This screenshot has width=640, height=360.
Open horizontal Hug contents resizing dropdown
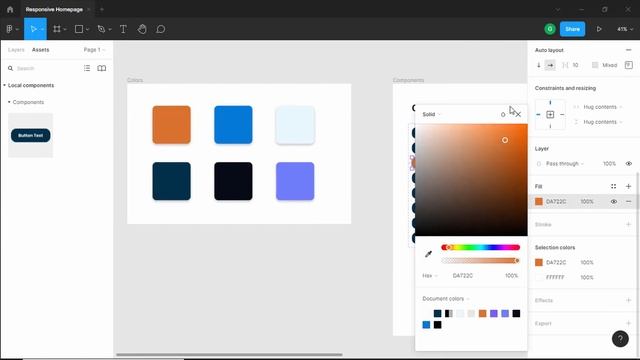(602, 107)
